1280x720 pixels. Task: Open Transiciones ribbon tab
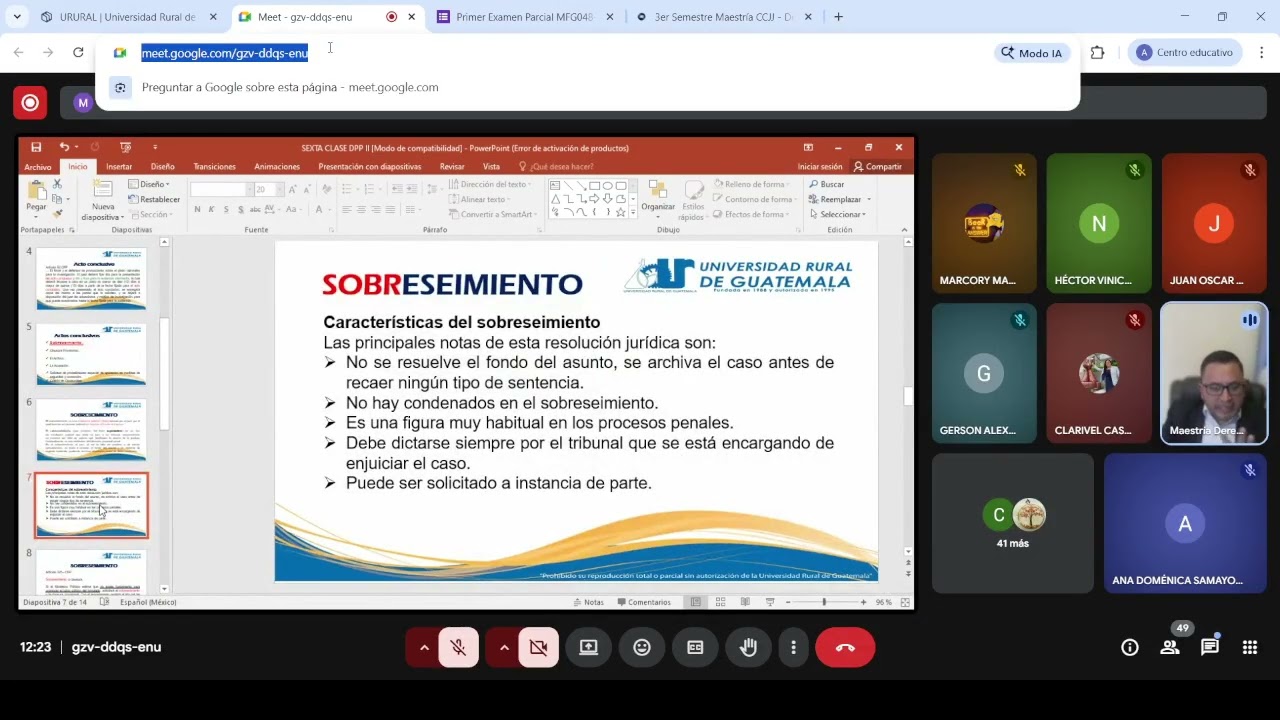pos(215,167)
